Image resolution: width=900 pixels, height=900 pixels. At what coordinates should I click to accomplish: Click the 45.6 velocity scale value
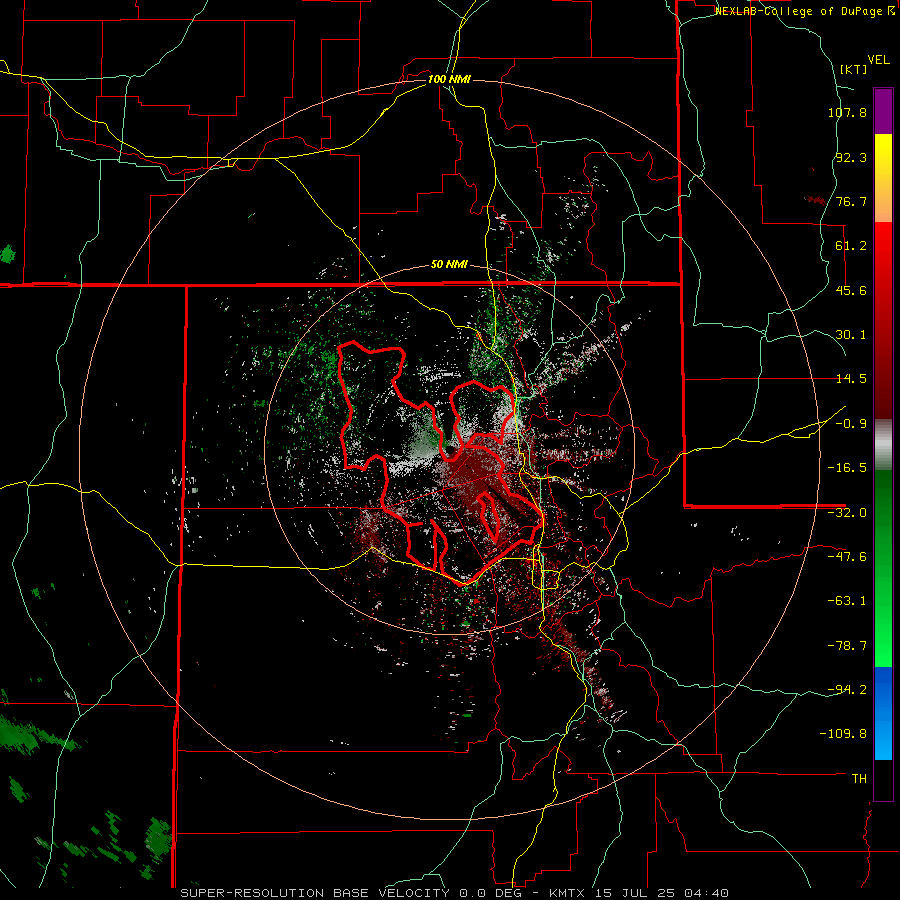coord(851,290)
